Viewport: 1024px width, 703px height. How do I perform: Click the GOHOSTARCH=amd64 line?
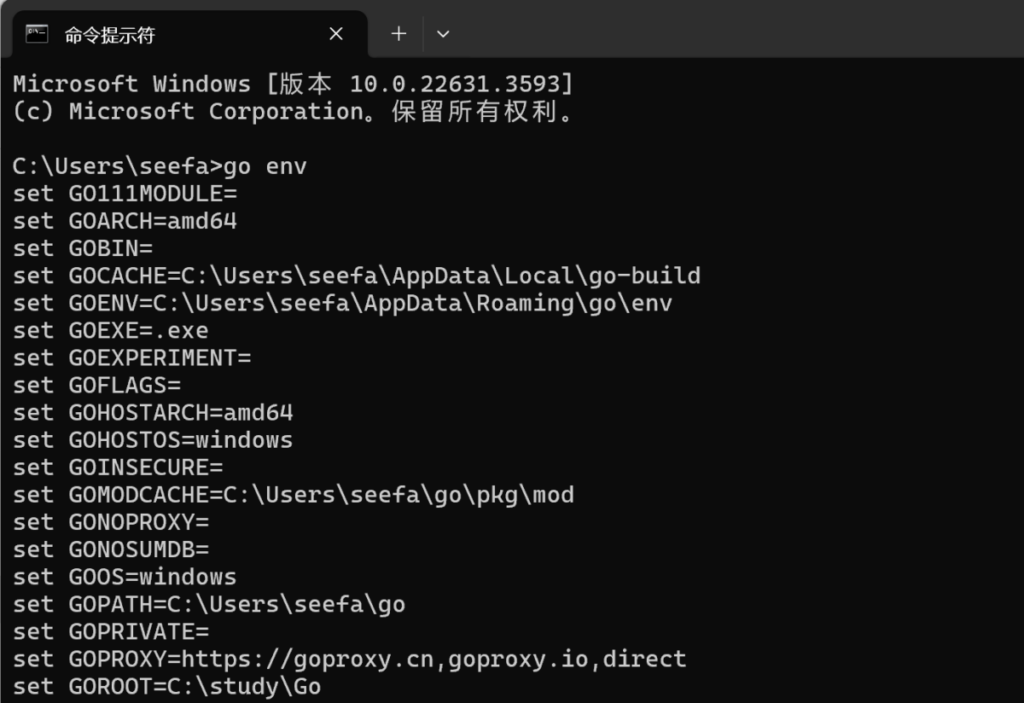click(x=153, y=413)
